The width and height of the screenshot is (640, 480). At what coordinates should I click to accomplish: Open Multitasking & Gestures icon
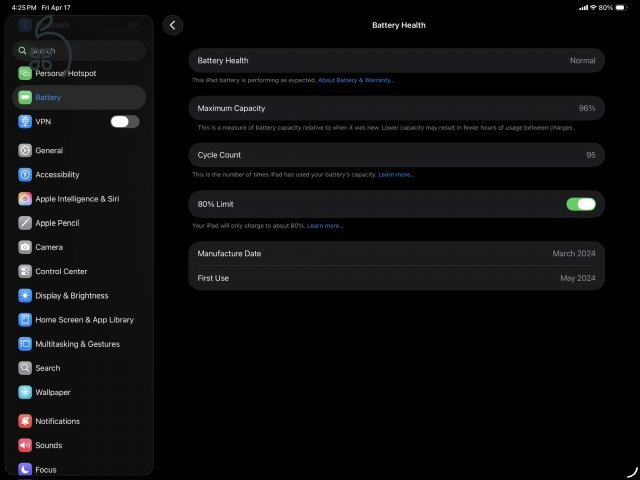click(x=25, y=344)
